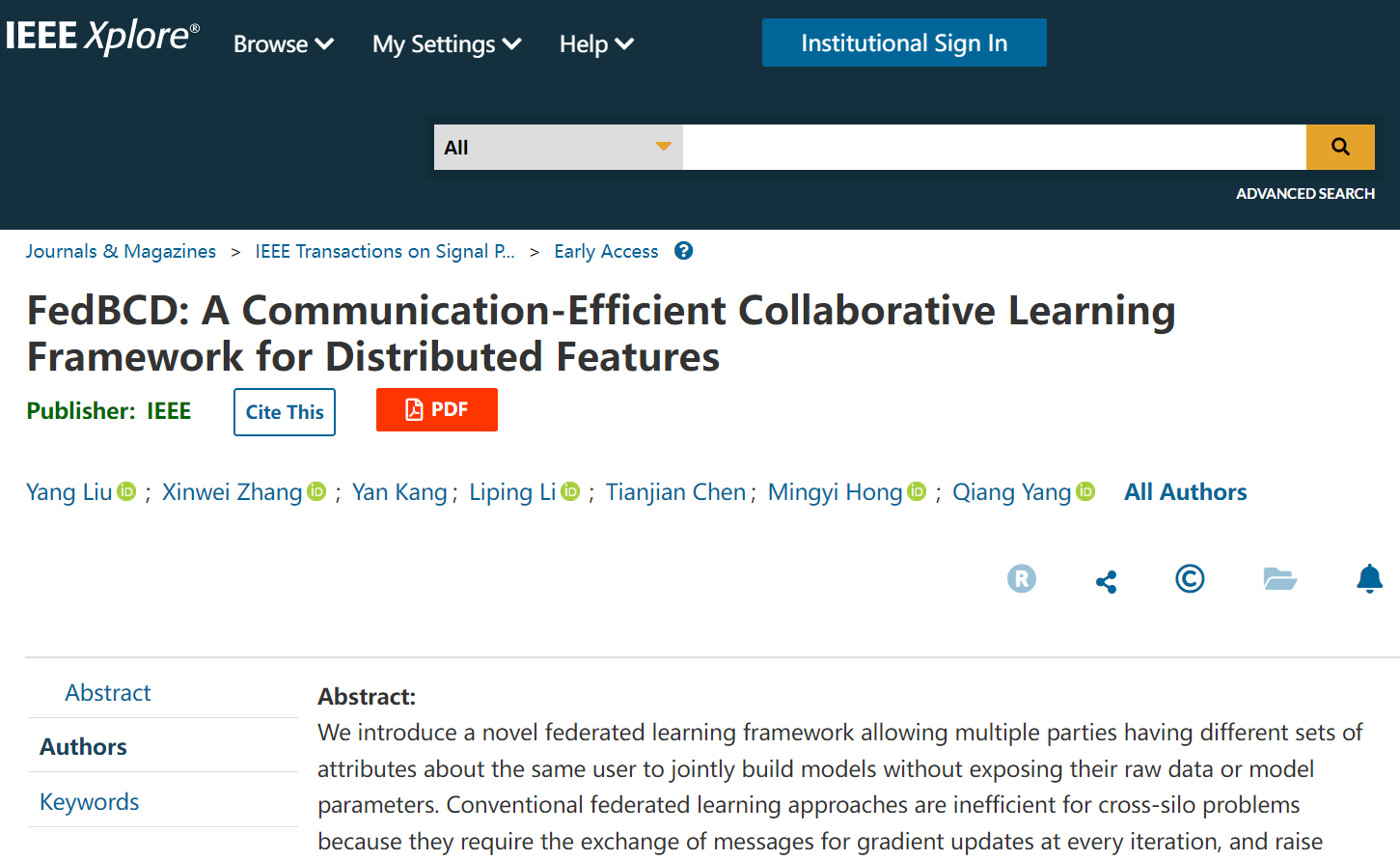Click the alerts bell icon
This screenshot has width=1400, height=861.
coord(1368,579)
